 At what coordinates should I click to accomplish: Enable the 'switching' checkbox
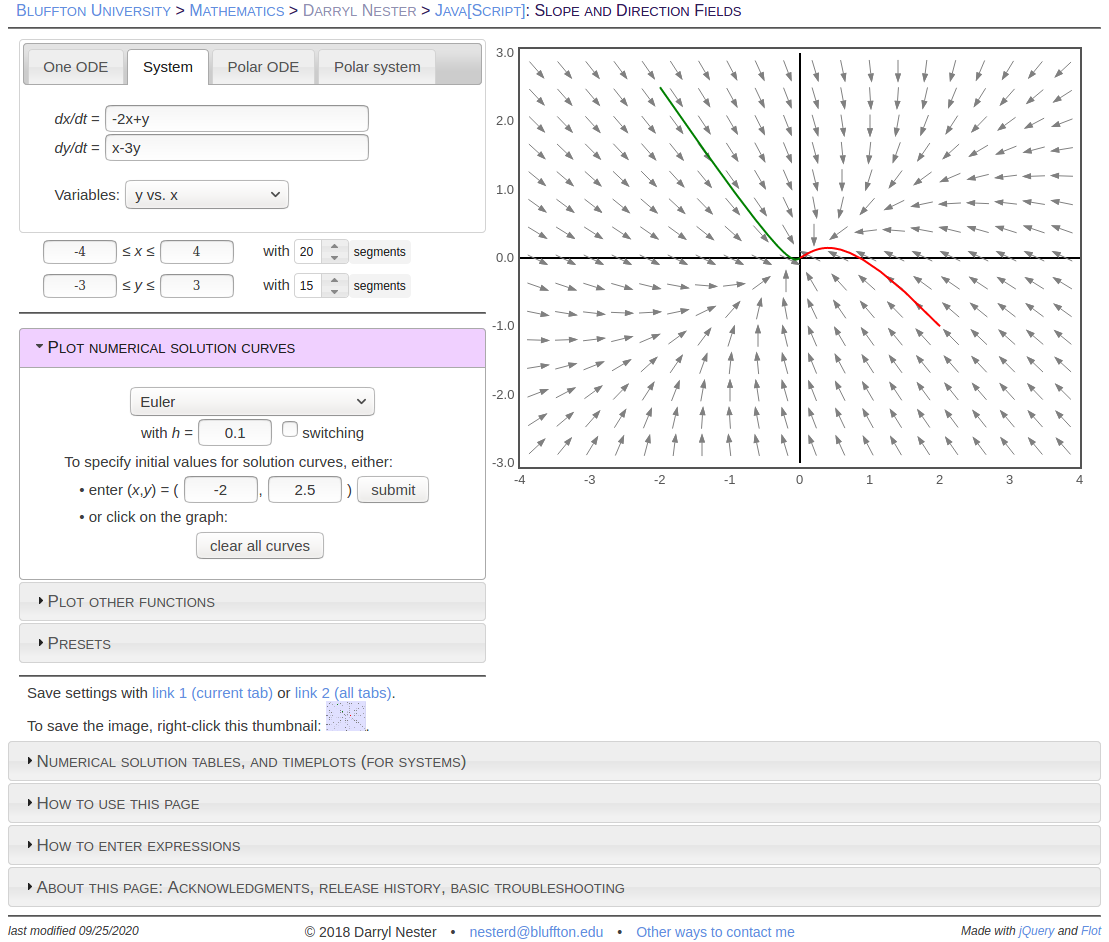[x=290, y=430]
